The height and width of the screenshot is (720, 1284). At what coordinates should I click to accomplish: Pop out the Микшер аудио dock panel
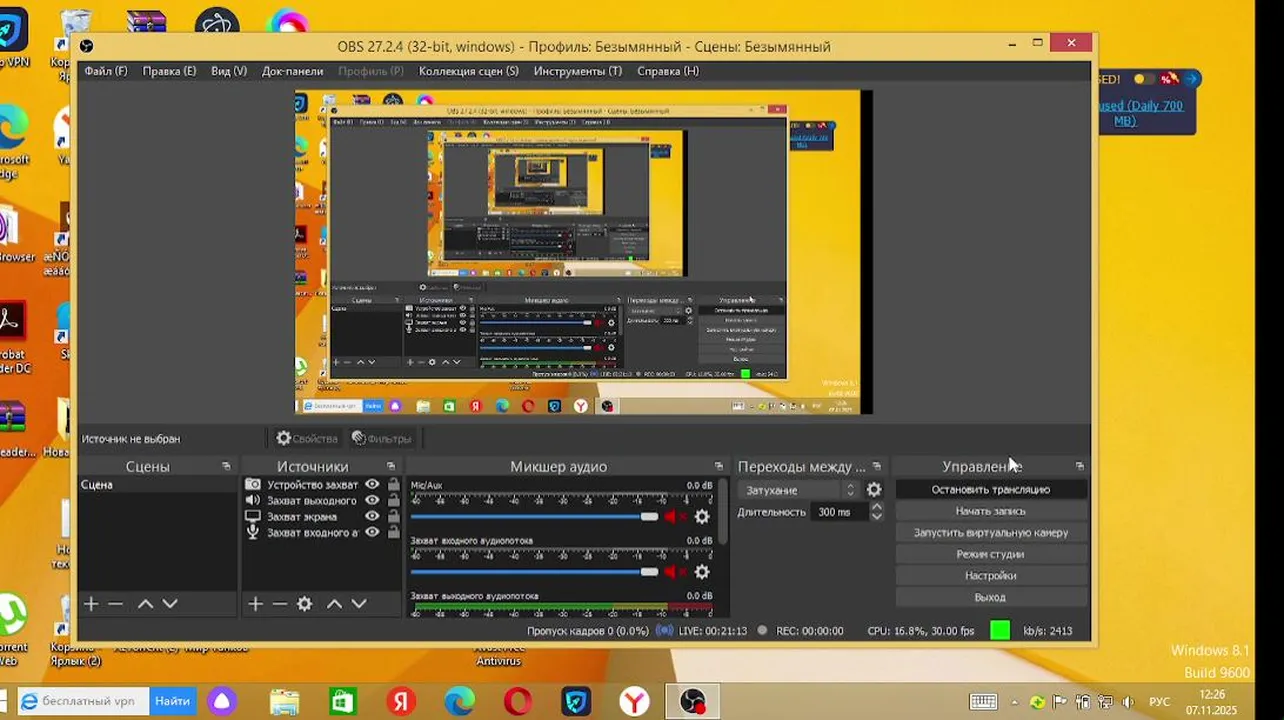click(718, 467)
